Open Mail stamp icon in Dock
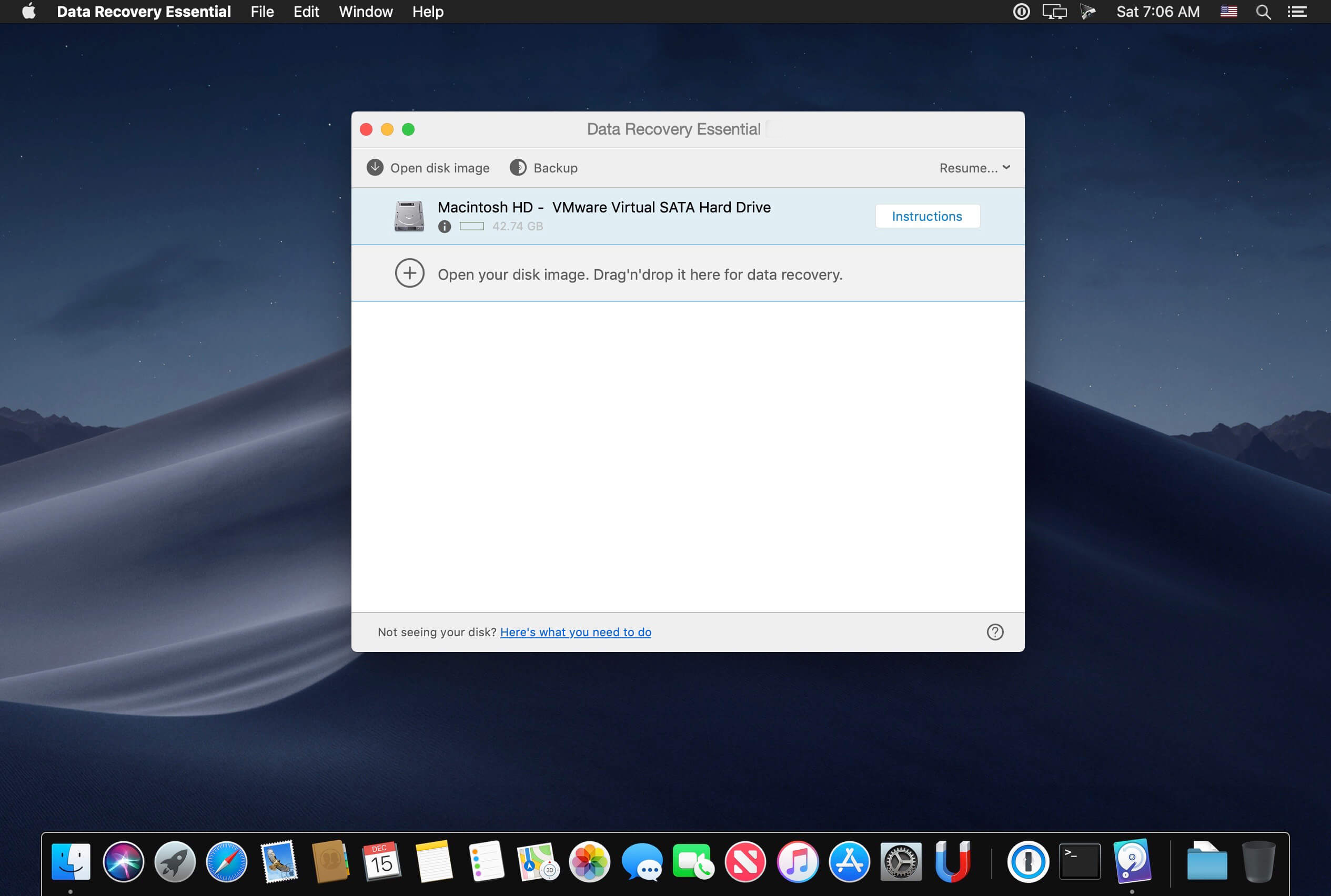Viewport: 1331px width, 896px height. [x=279, y=861]
